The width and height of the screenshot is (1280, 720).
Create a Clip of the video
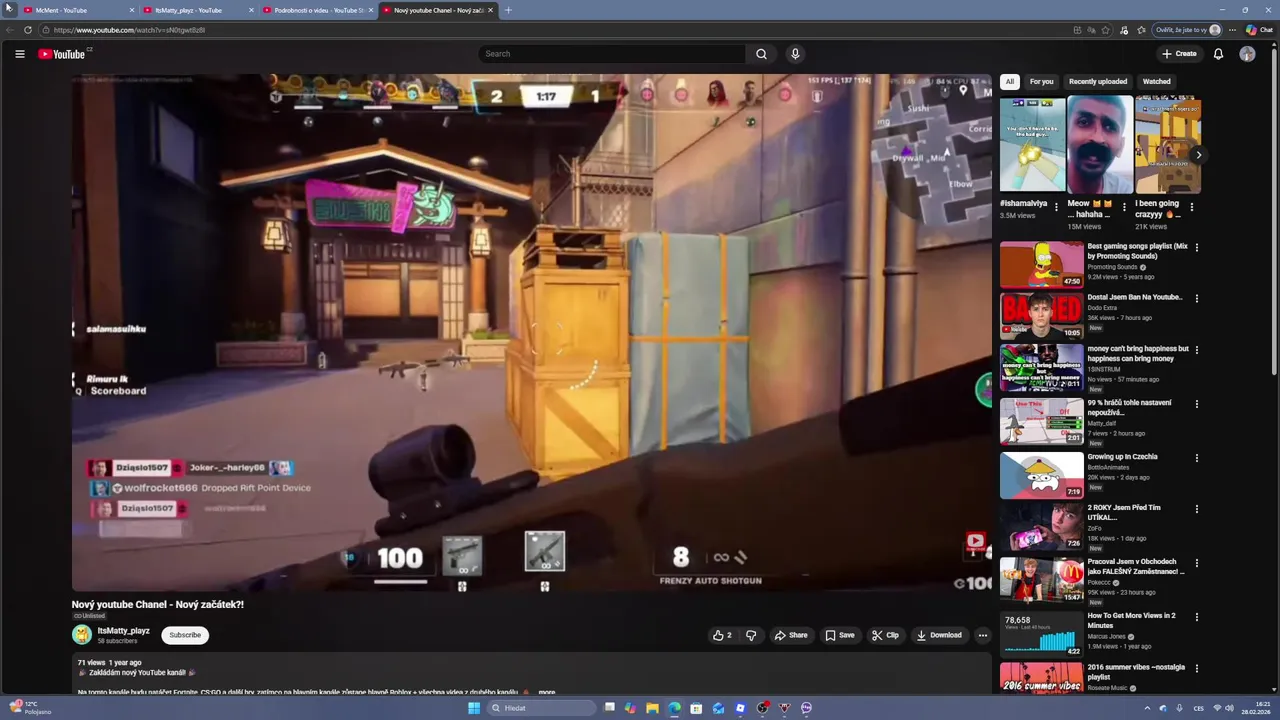pos(885,635)
